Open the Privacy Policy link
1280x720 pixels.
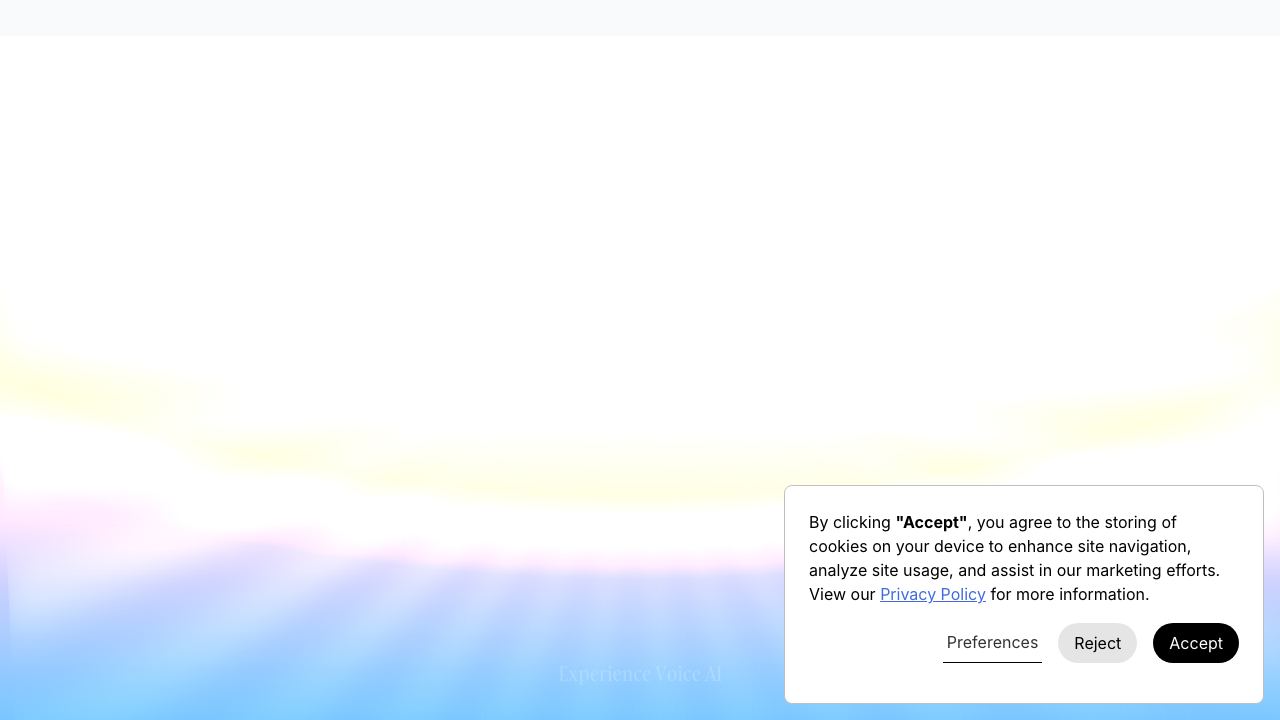pyautogui.click(x=933, y=594)
